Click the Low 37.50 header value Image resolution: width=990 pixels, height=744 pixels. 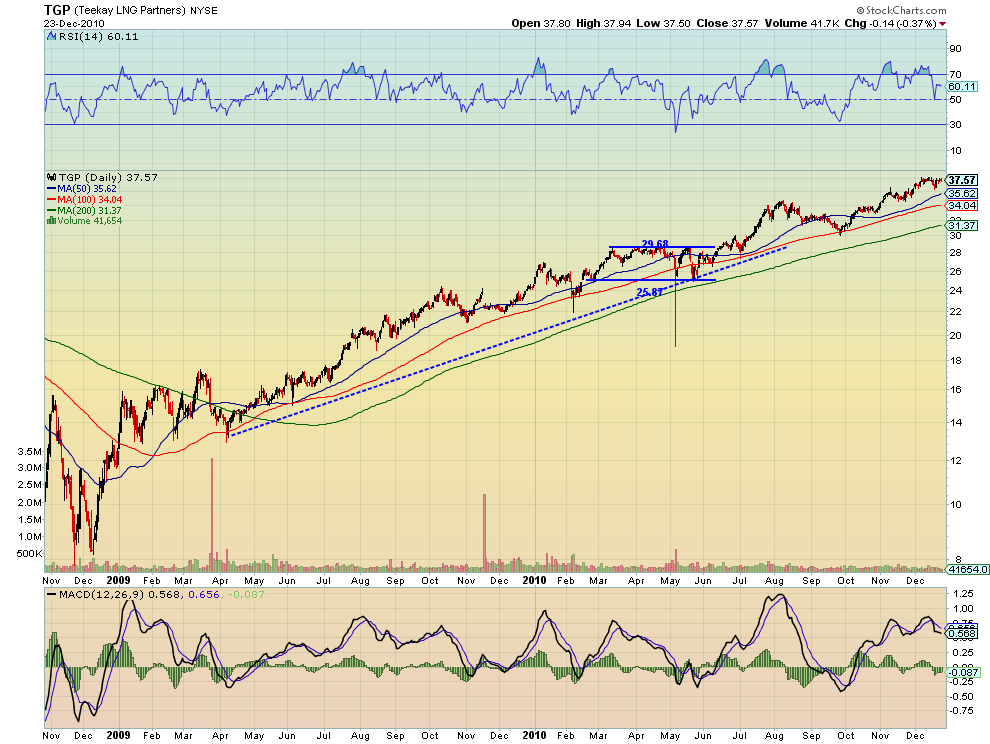click(x=663, y=23)
